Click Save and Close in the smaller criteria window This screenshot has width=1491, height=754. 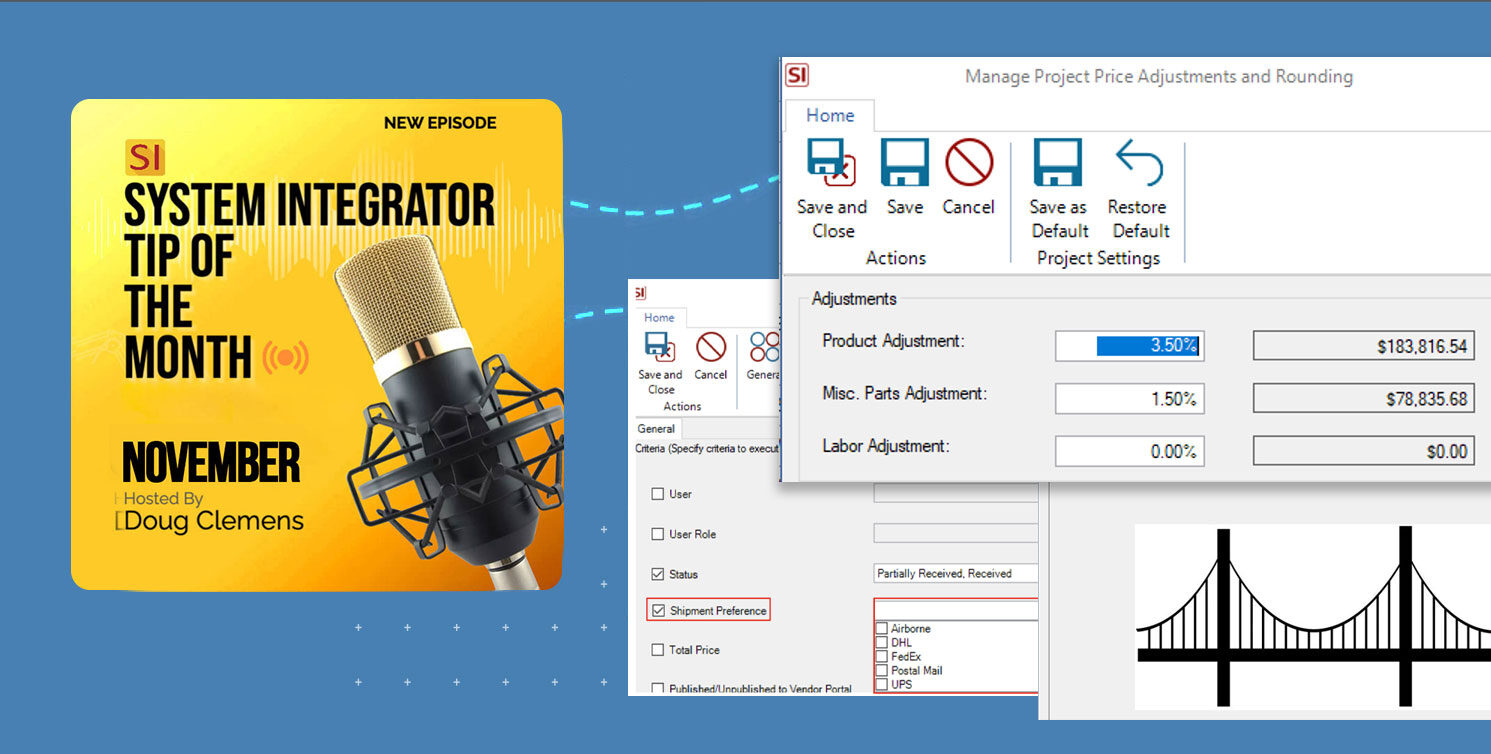(661, 363)
